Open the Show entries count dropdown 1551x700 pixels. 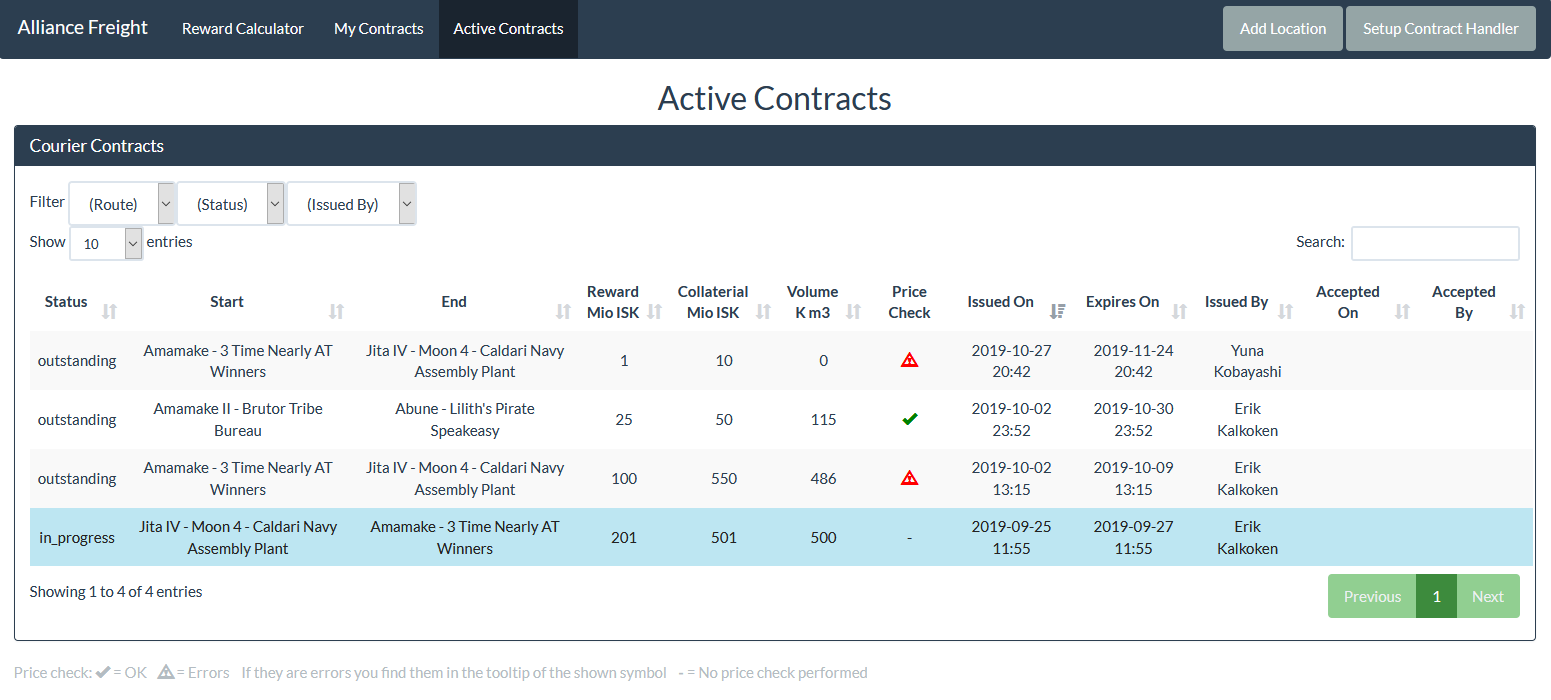(106, 243)
